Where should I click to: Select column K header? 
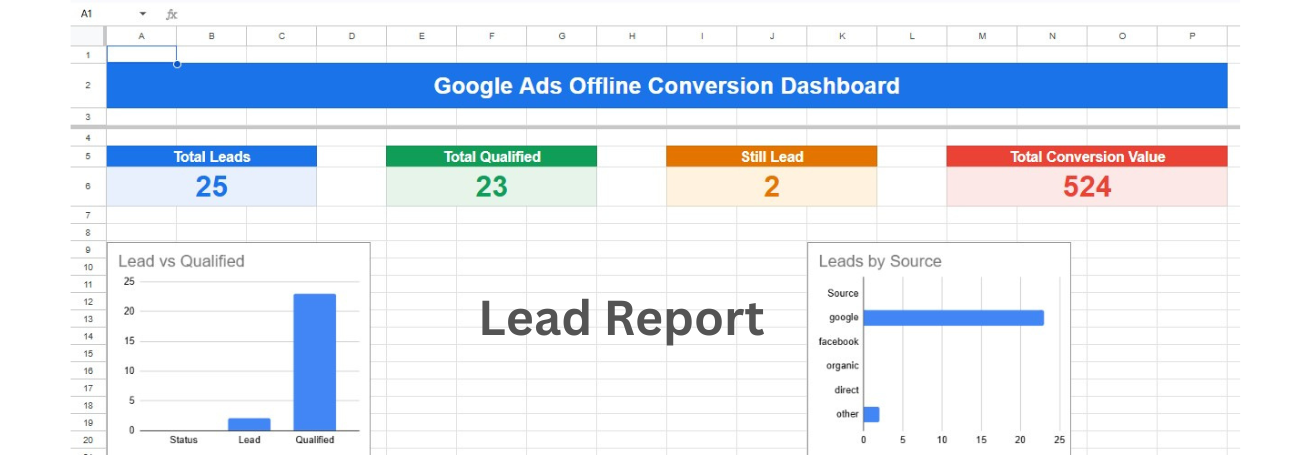coord(841,36)
